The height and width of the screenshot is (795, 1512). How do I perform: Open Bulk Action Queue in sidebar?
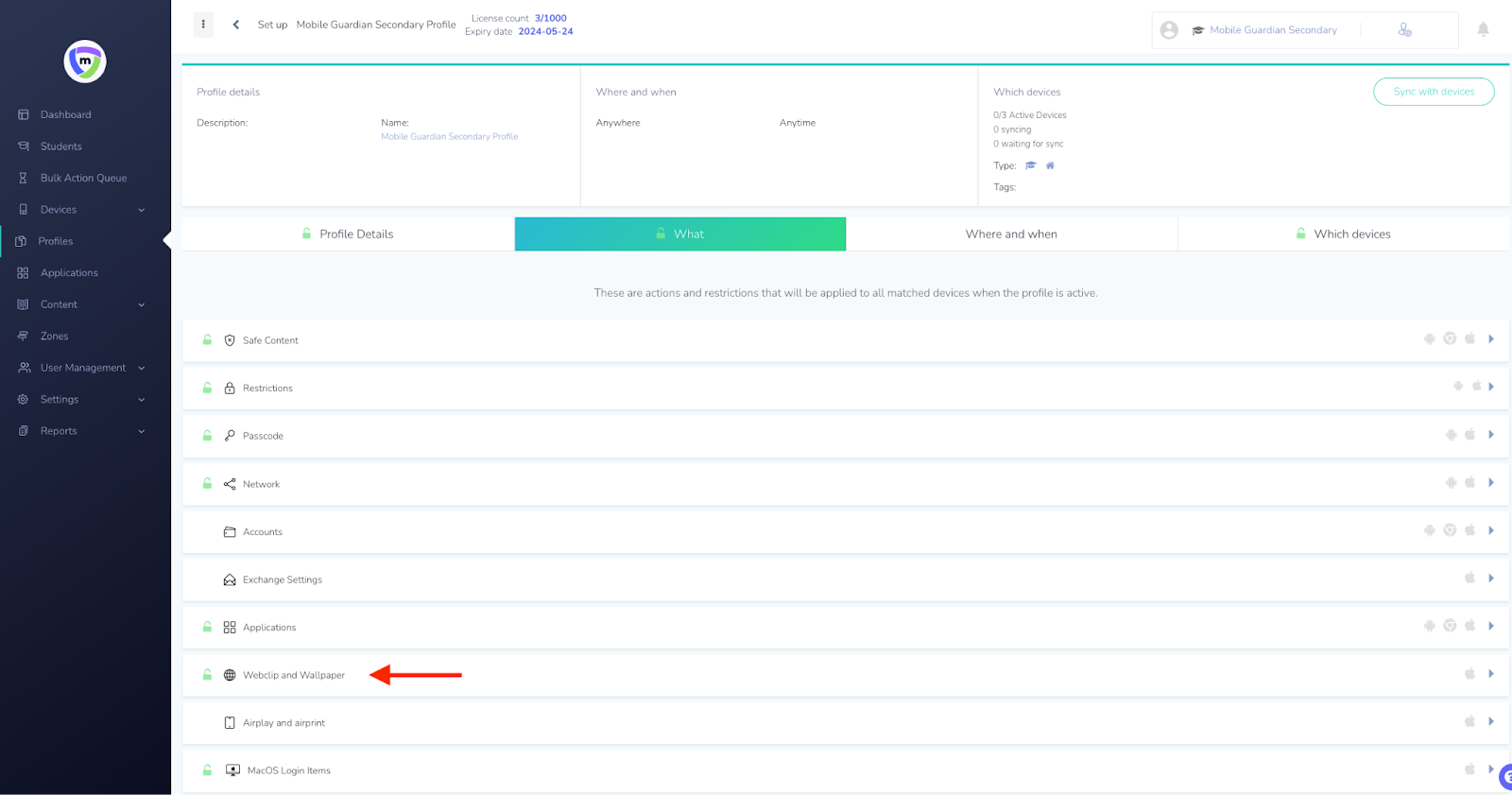(83, 178)
